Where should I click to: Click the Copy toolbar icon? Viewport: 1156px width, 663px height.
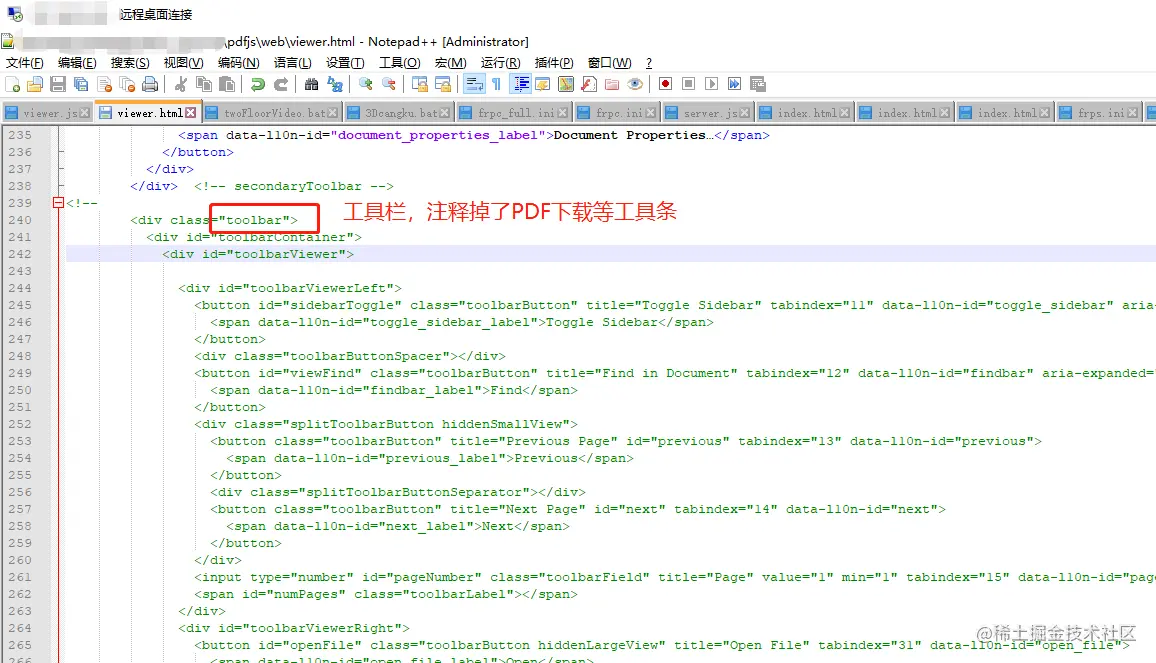tap(203, 84)
